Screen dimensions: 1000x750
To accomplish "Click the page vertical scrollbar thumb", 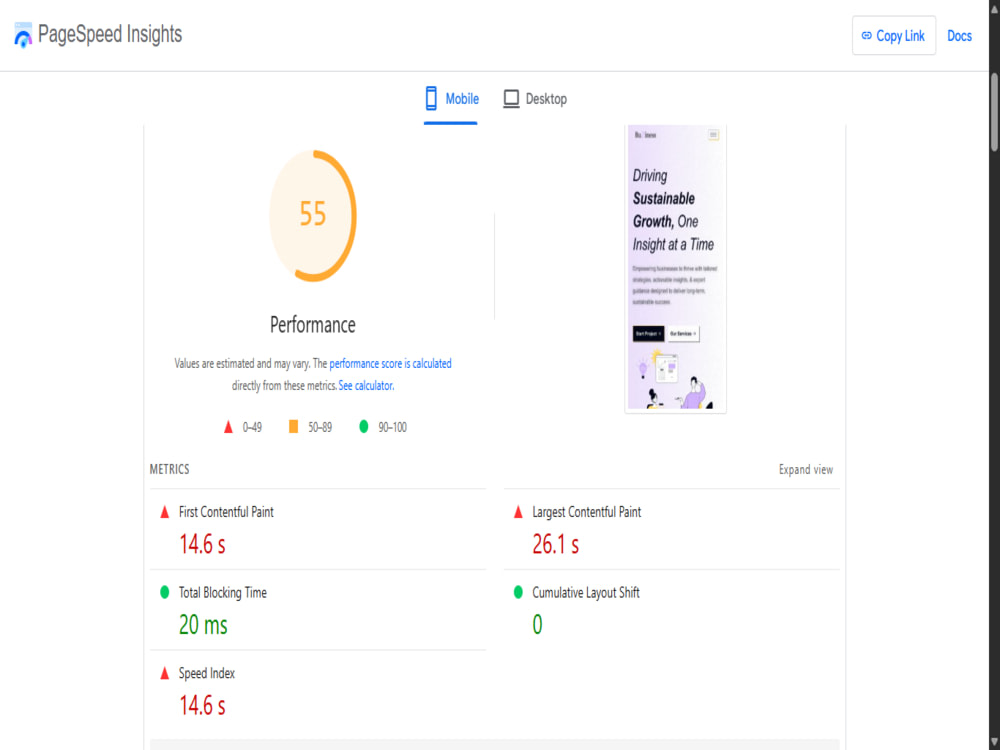I will click(994, 112).
